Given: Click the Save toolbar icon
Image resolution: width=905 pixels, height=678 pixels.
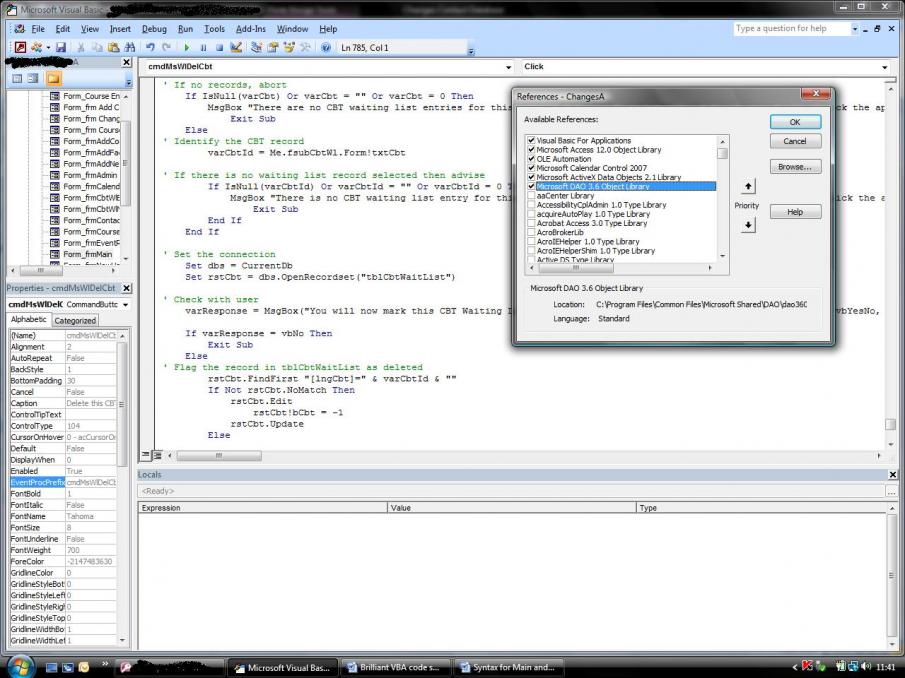Looking at the screenshot, I should pos(61,47).
